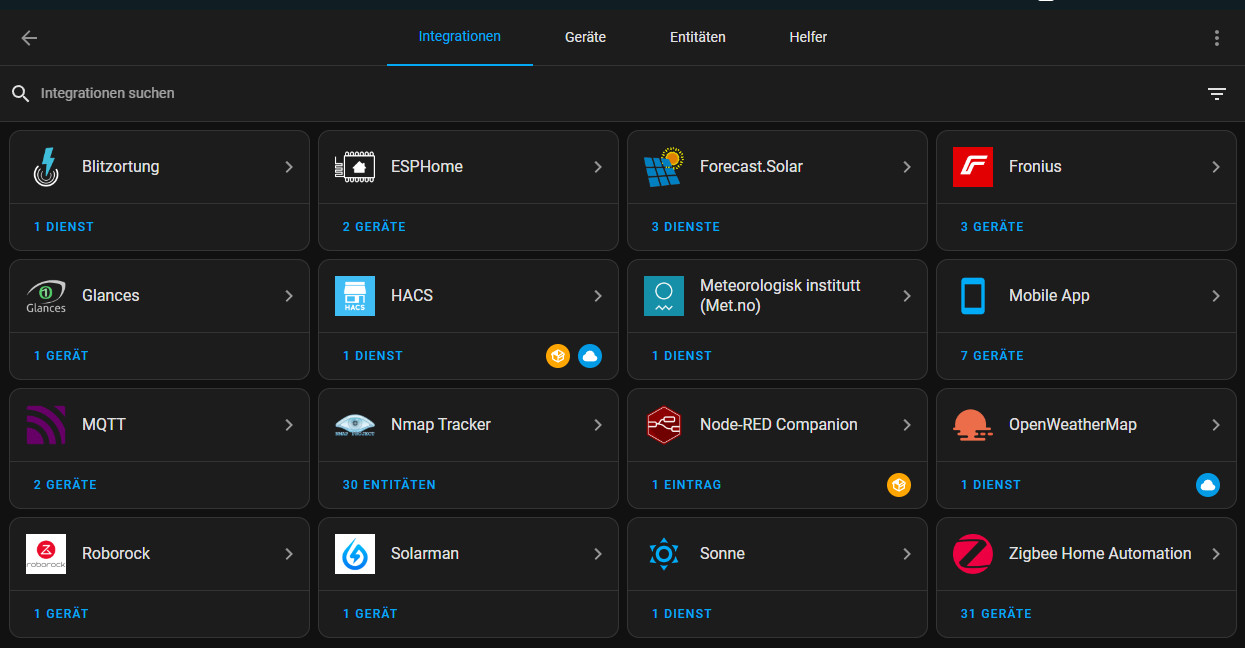Open the filter options icon
Image resolution: width=1245 pixels, height=648 pixels.
pos(1216,94)
